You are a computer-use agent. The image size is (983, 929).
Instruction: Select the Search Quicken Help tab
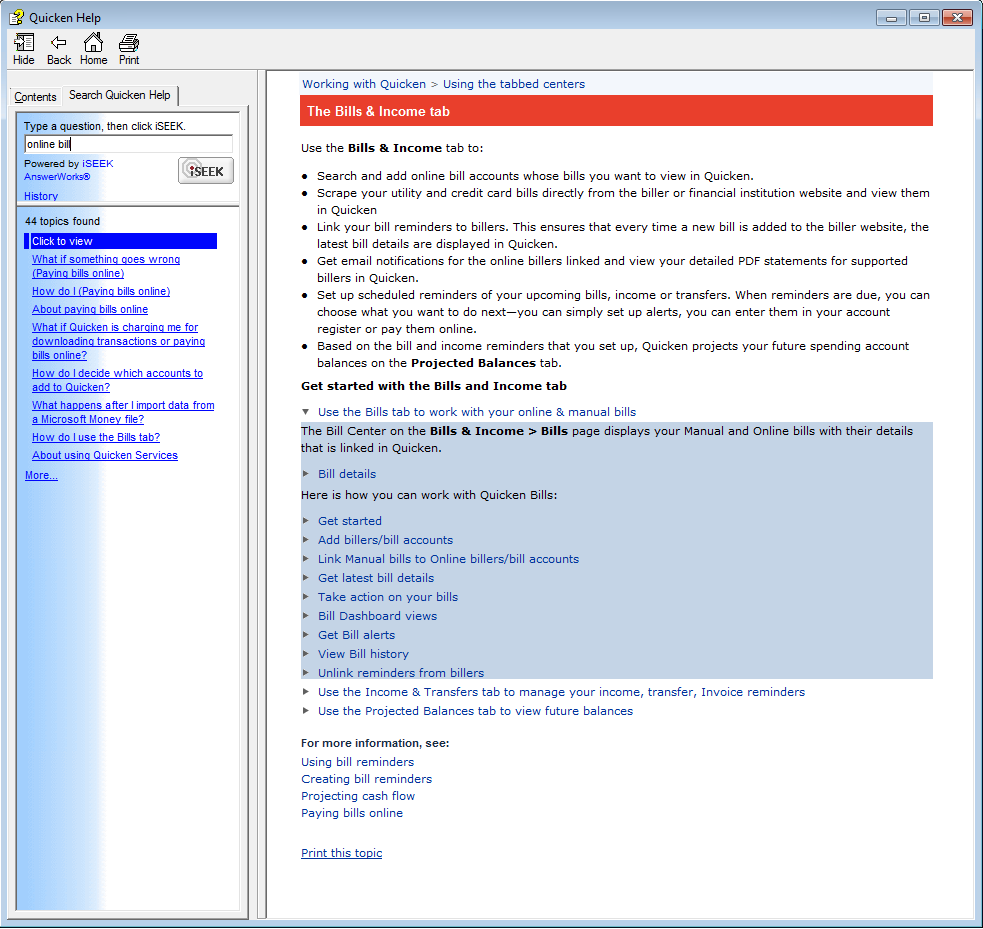[x=120, y=95]
